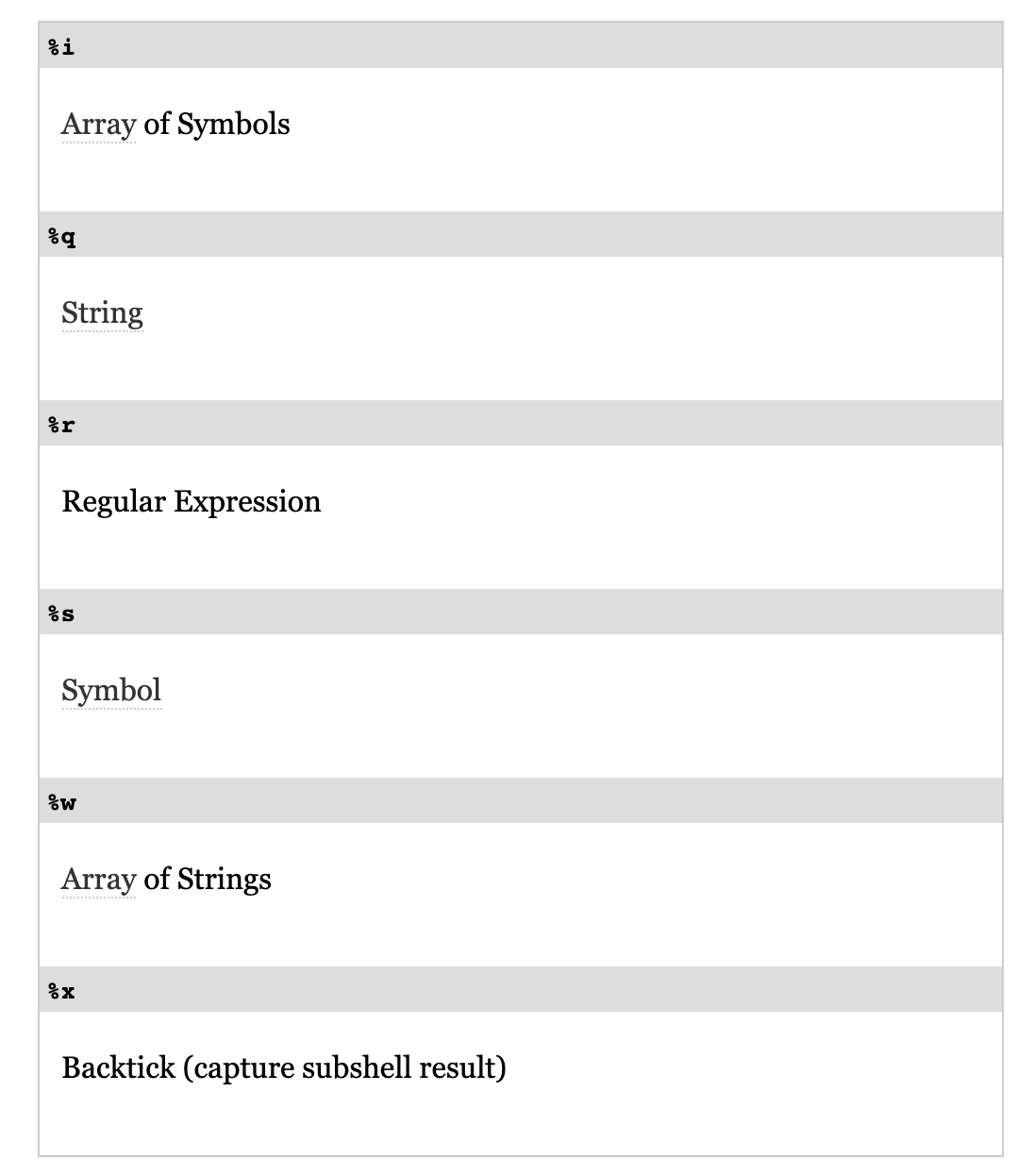Open the Array link before 'of Strings'
Viewport: 1034px width, 1176px height.
98,880
